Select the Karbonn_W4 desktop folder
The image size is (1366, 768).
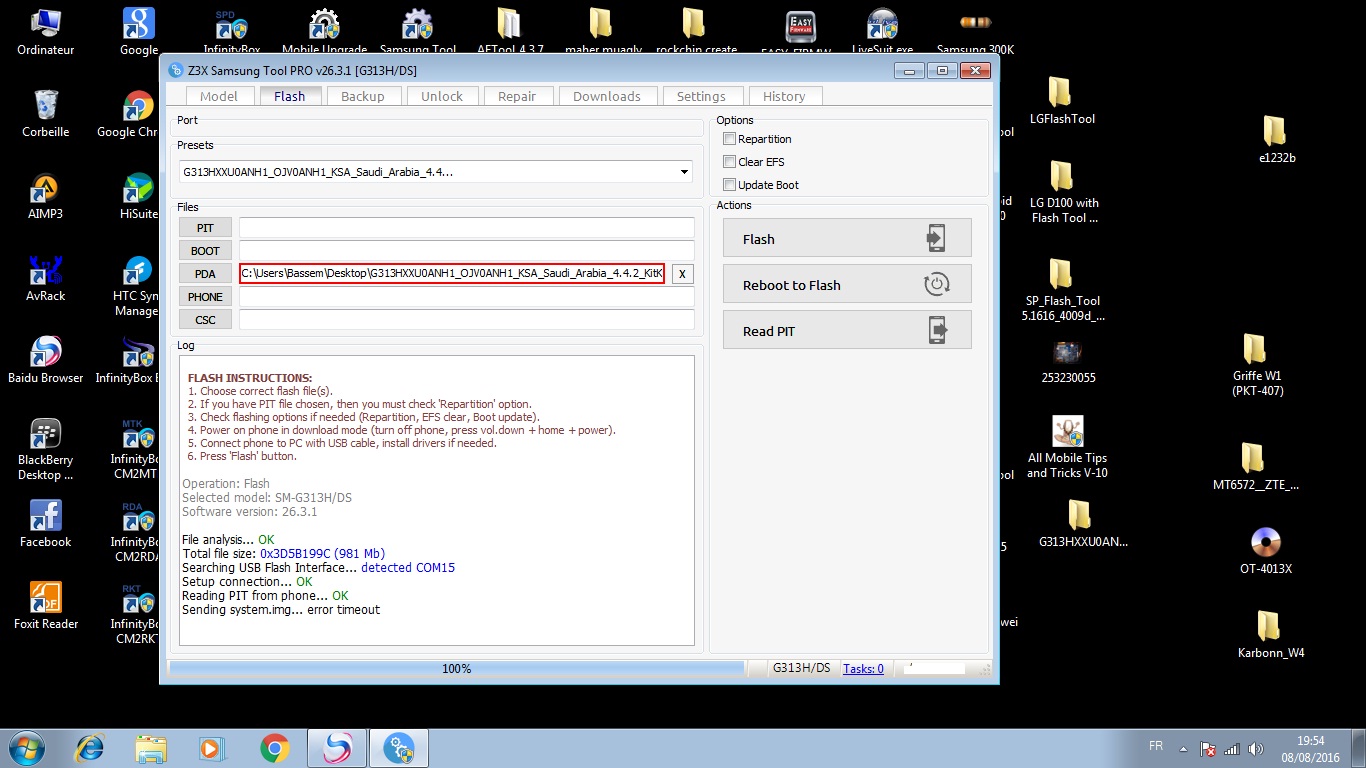(x=1270, y=634)
